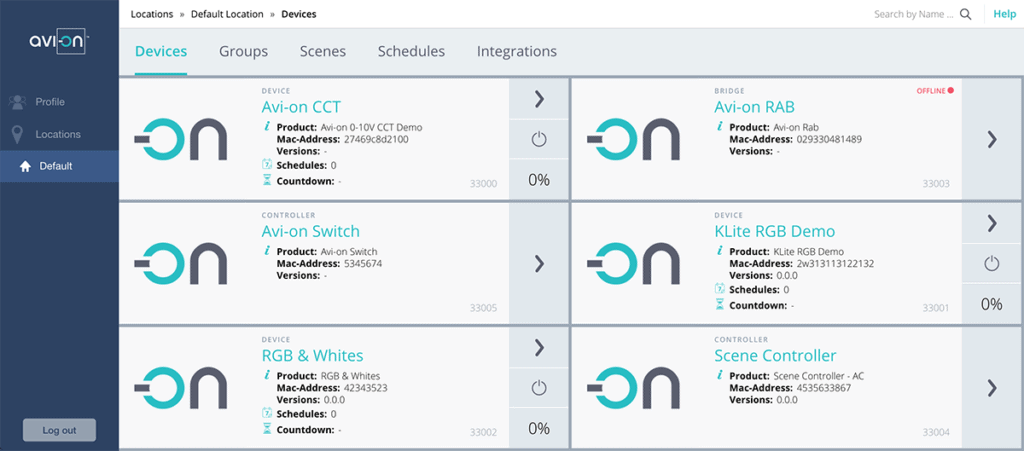Click the info icon on Avi-on CCT card

coord(267,127)
